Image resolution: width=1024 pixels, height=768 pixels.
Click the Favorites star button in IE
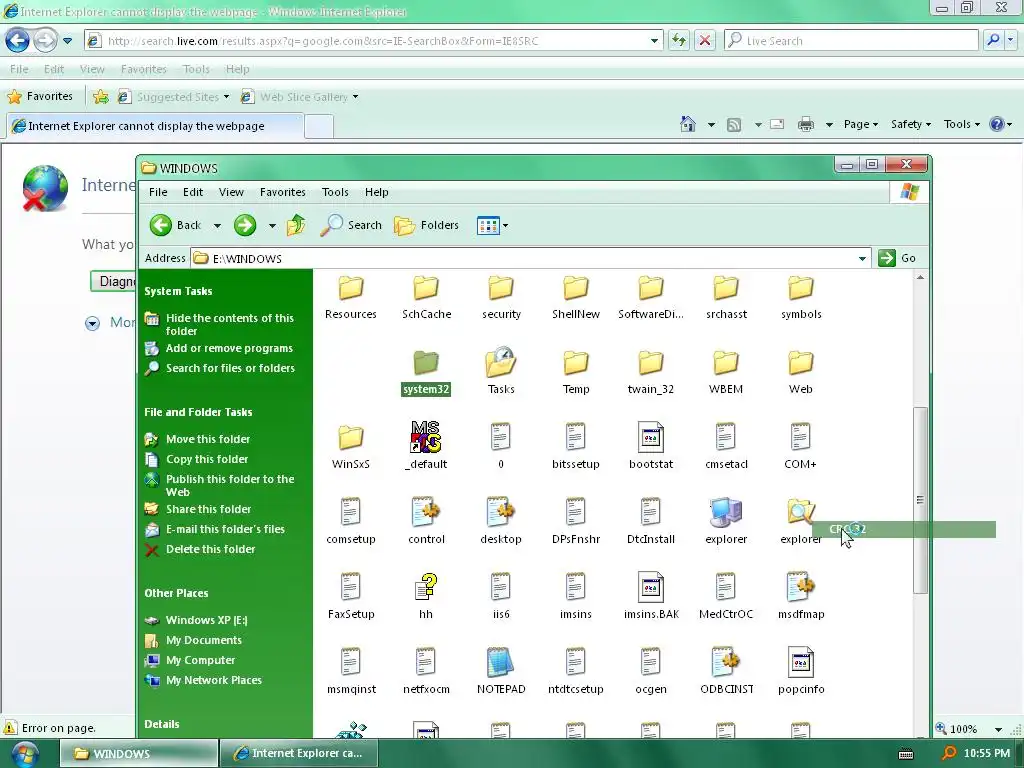coord(40,97)
